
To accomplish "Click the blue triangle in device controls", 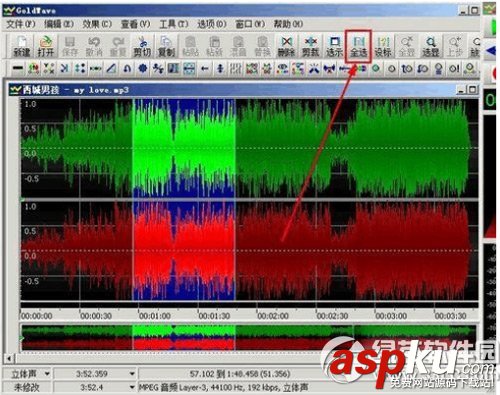I will (491, 51).
